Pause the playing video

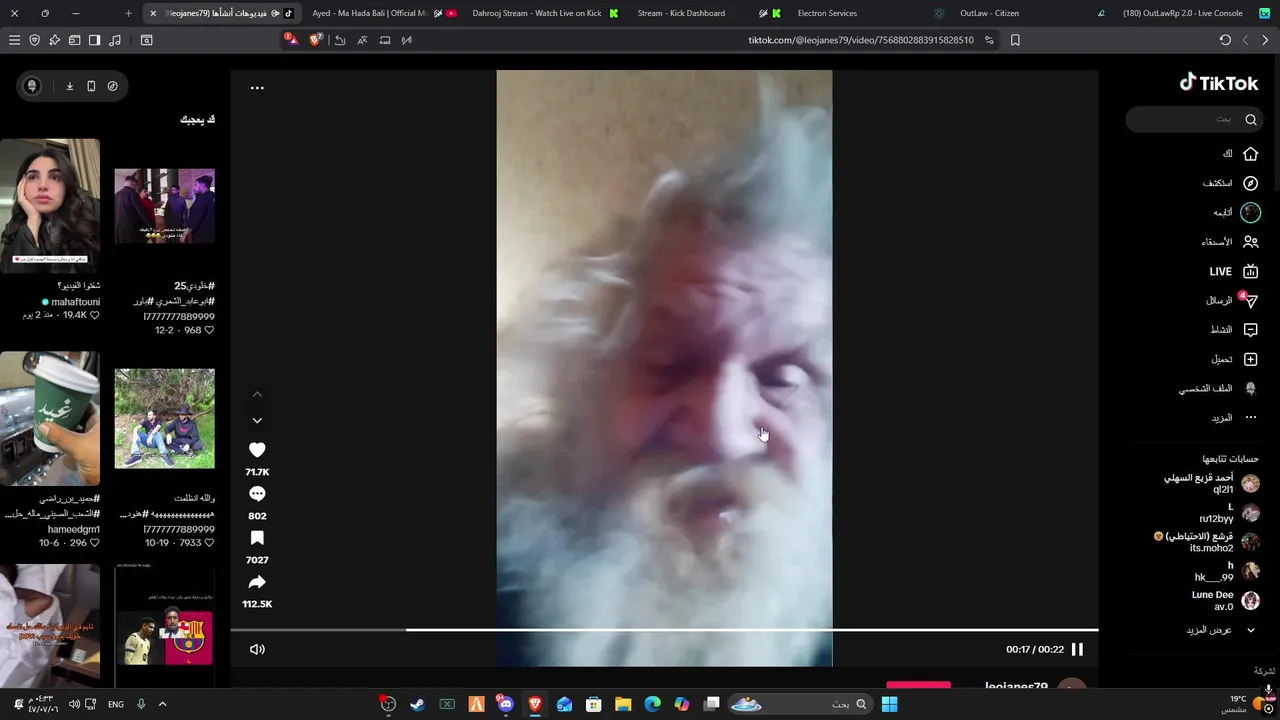(x=1077, y=649)
